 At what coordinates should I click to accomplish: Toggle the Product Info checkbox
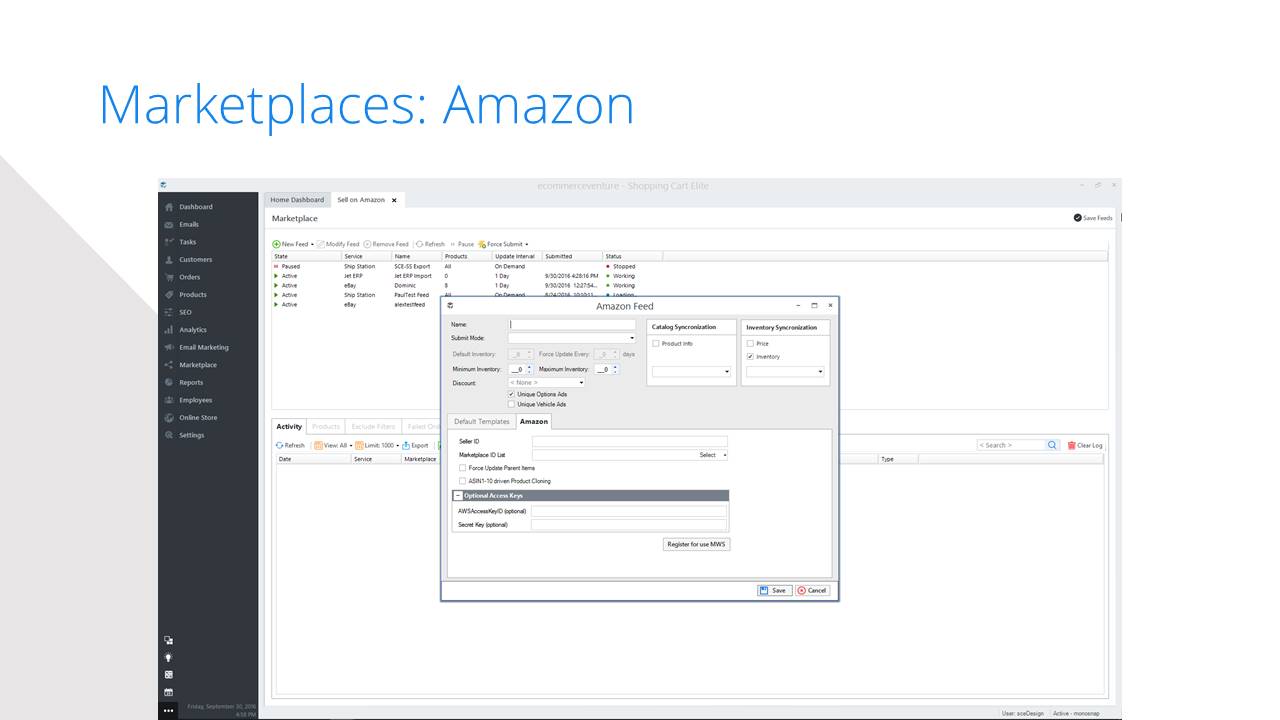(x=656, y=344)
